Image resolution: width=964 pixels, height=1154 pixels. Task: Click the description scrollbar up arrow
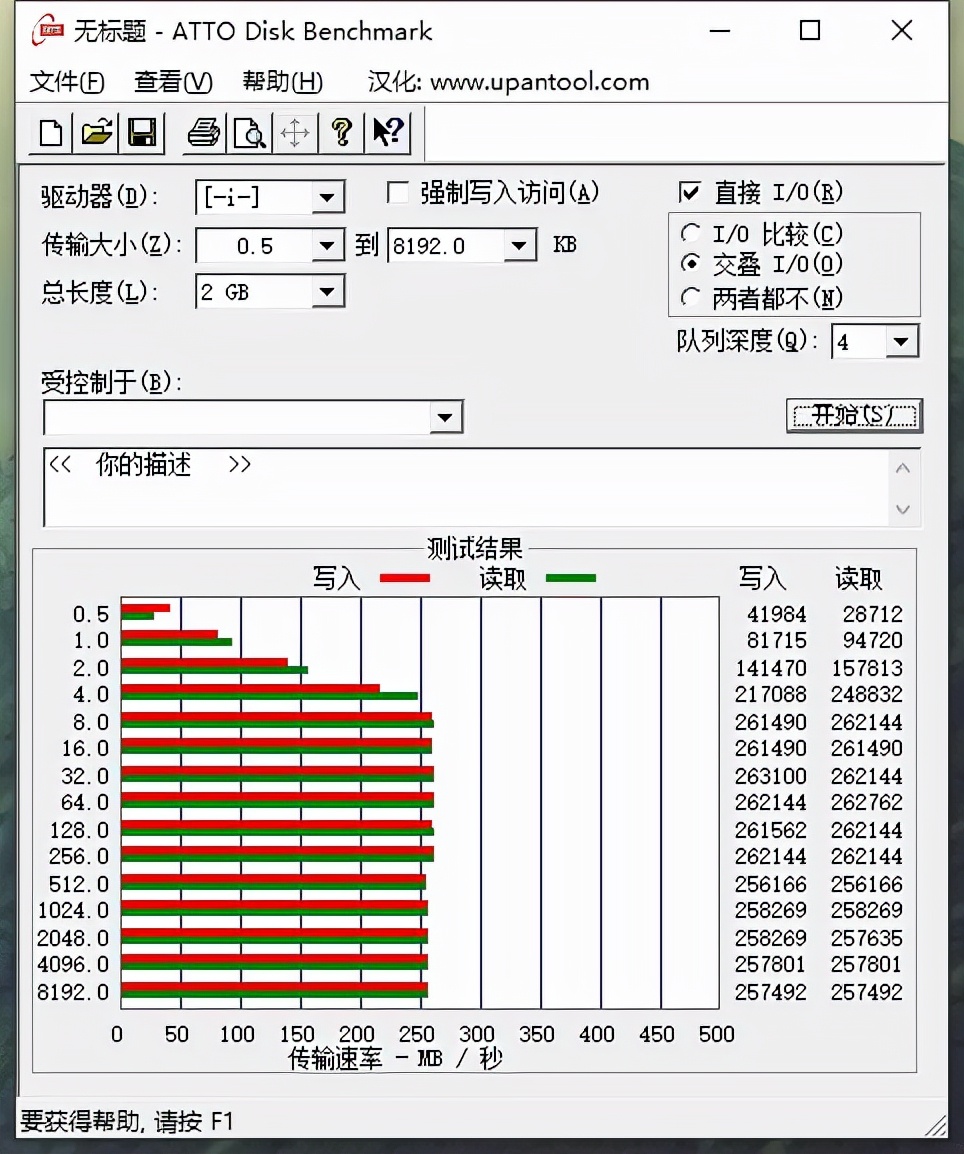tap(903, 466)
